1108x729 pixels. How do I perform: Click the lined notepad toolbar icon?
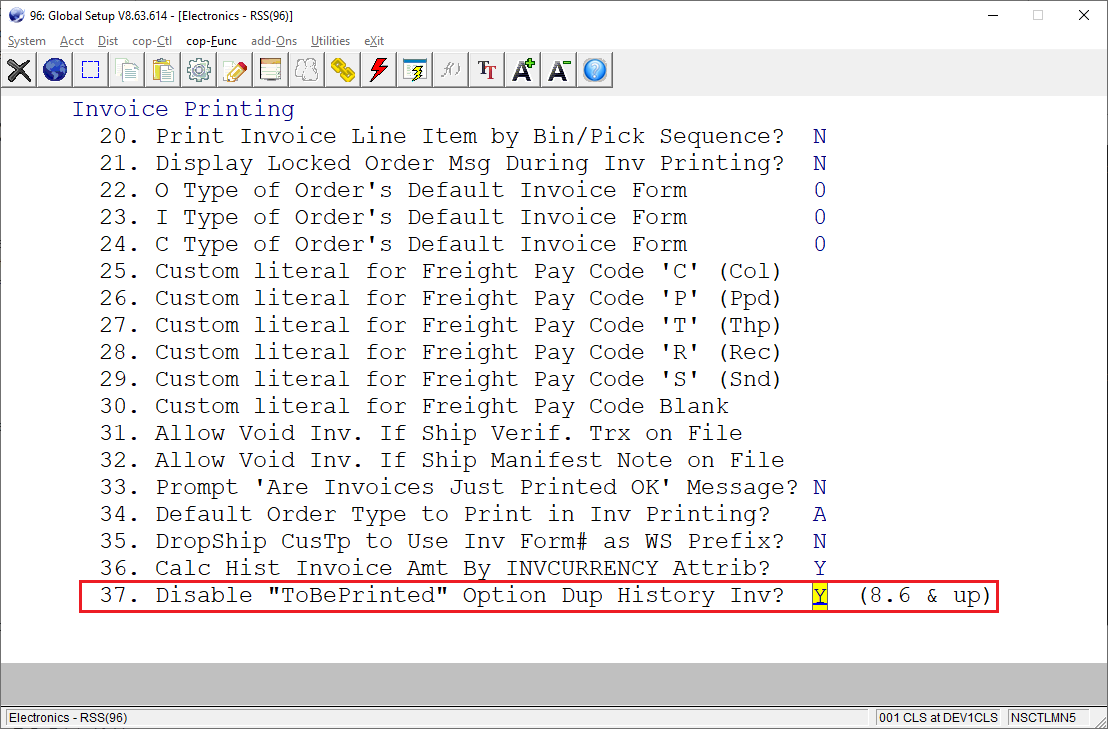[x=271, y=70]
